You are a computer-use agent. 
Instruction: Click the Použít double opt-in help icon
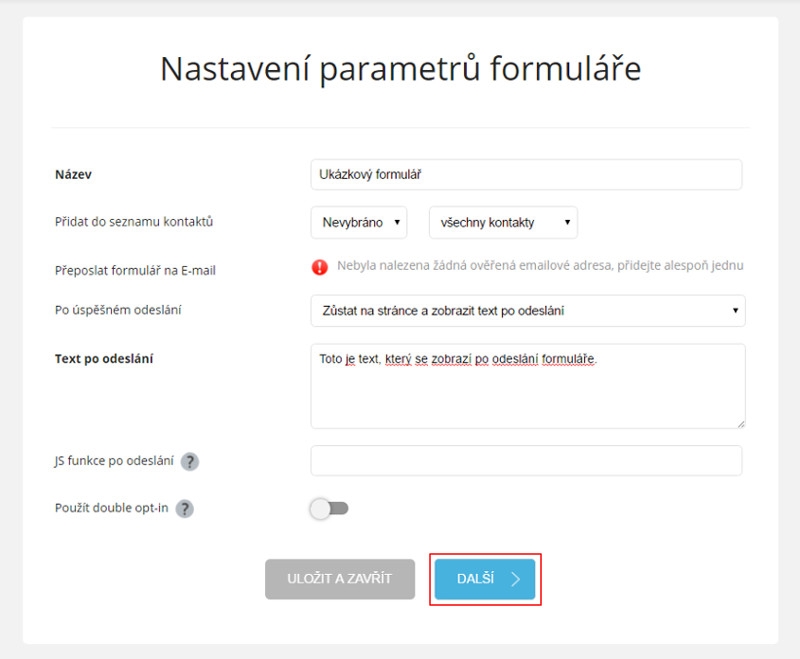(185, 509)
